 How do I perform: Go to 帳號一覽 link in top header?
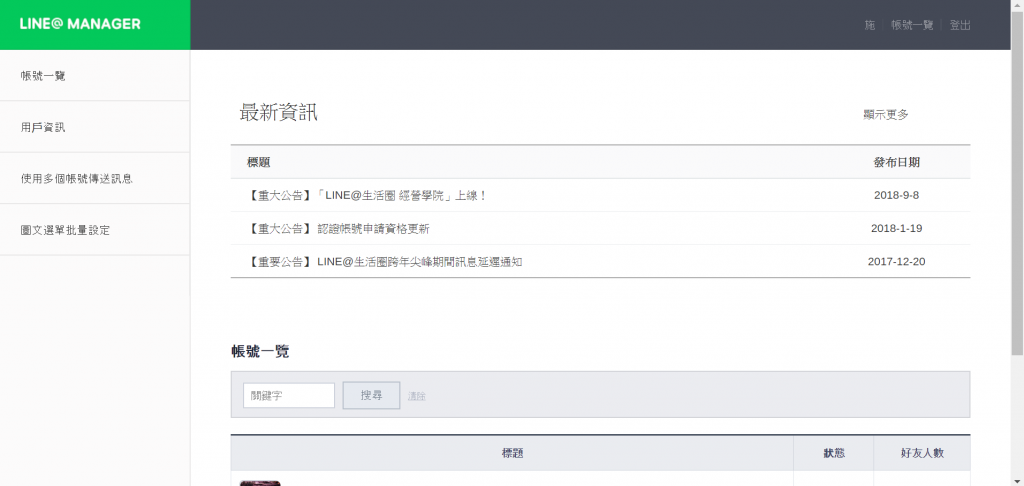[x=912, y=25]
